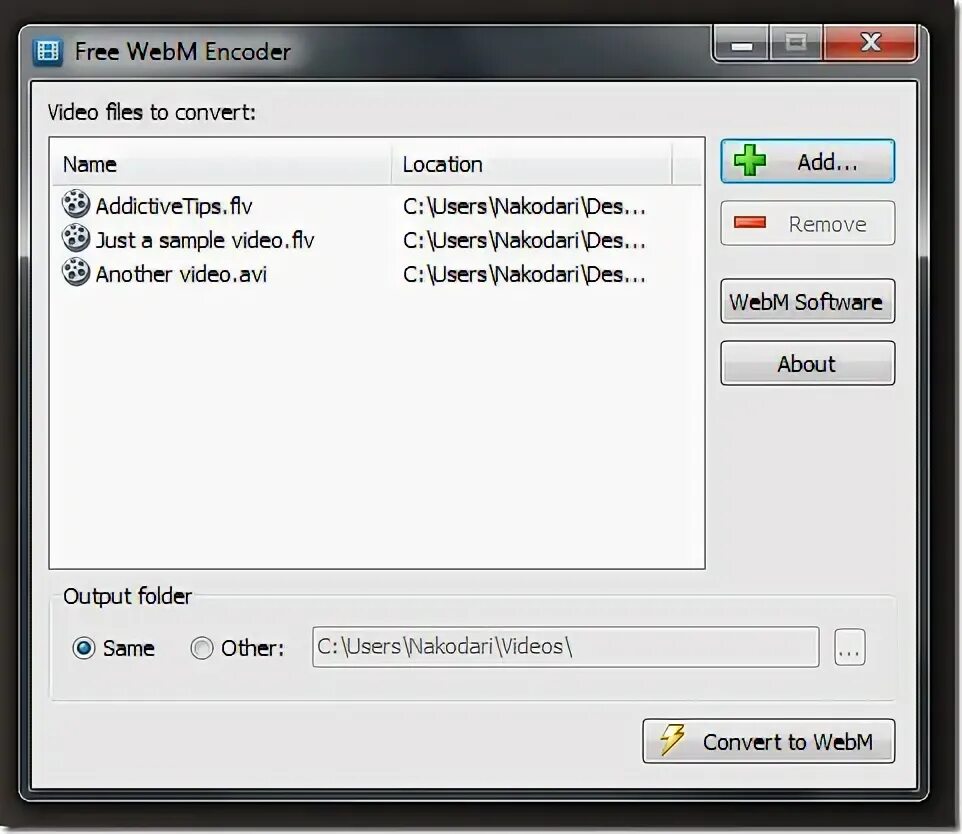The width and height of the screenshot is (962, 834).
Task: Open the WebM Software button
Action: 807,301
